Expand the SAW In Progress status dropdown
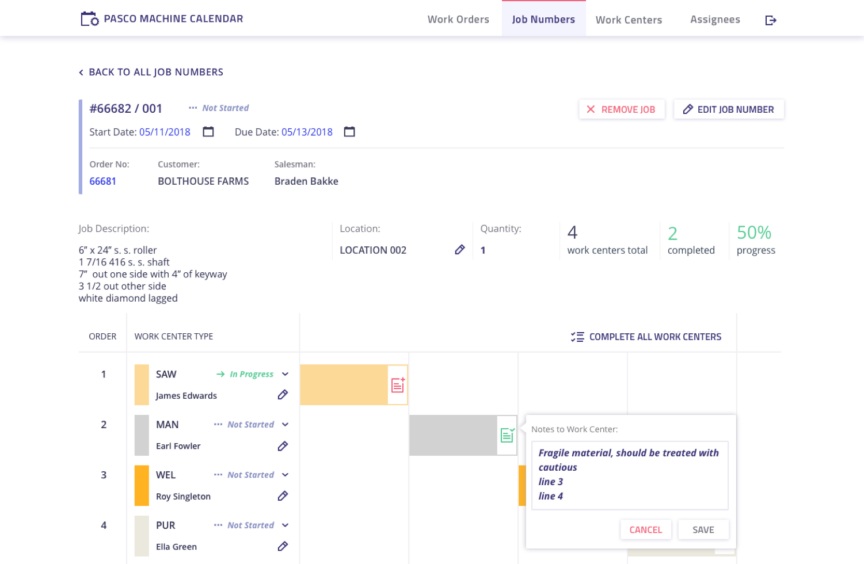 pyautogui.click(x=285, y=374)
